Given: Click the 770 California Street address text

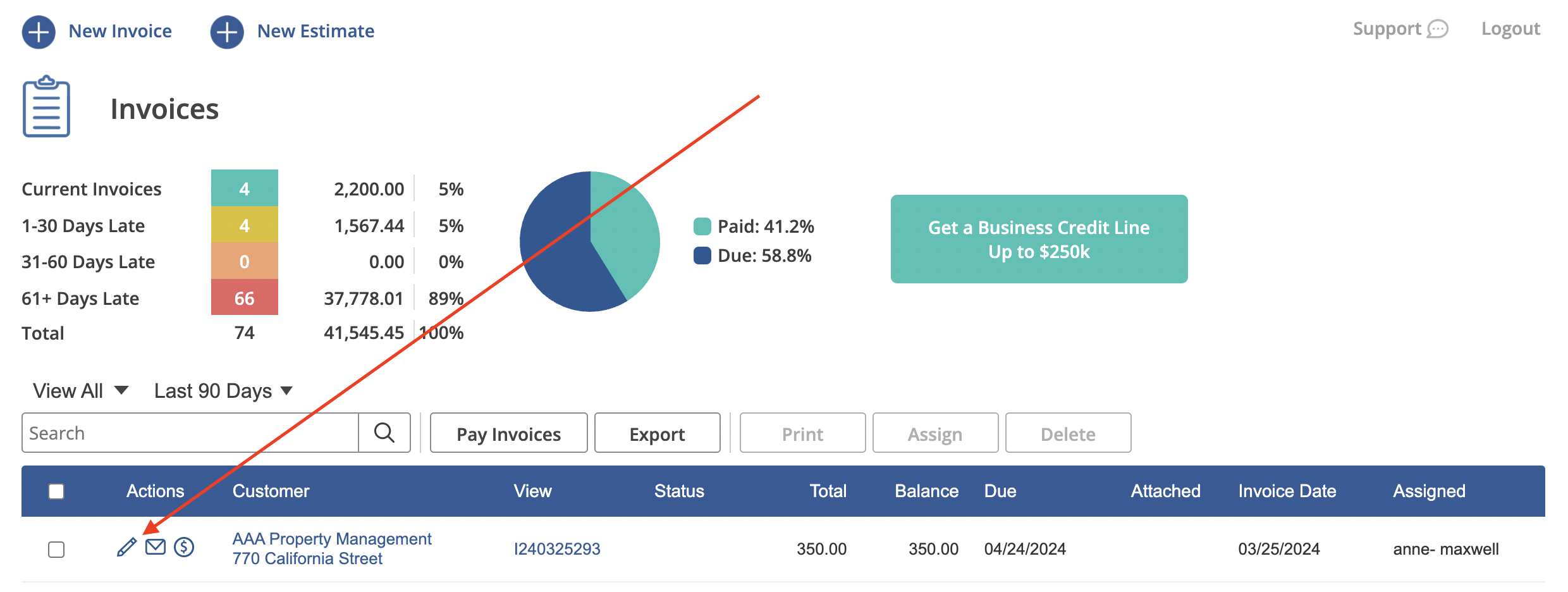Looking at the screenshot, I should [x=307, y=558].
